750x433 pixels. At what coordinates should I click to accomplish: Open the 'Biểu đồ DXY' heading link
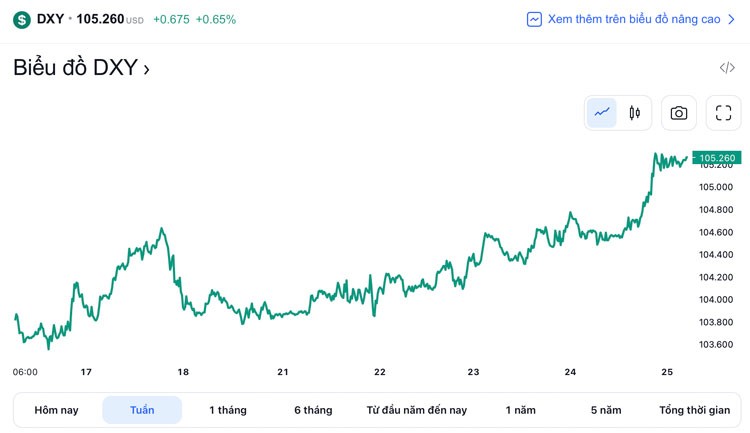click(x=81, y=68)
